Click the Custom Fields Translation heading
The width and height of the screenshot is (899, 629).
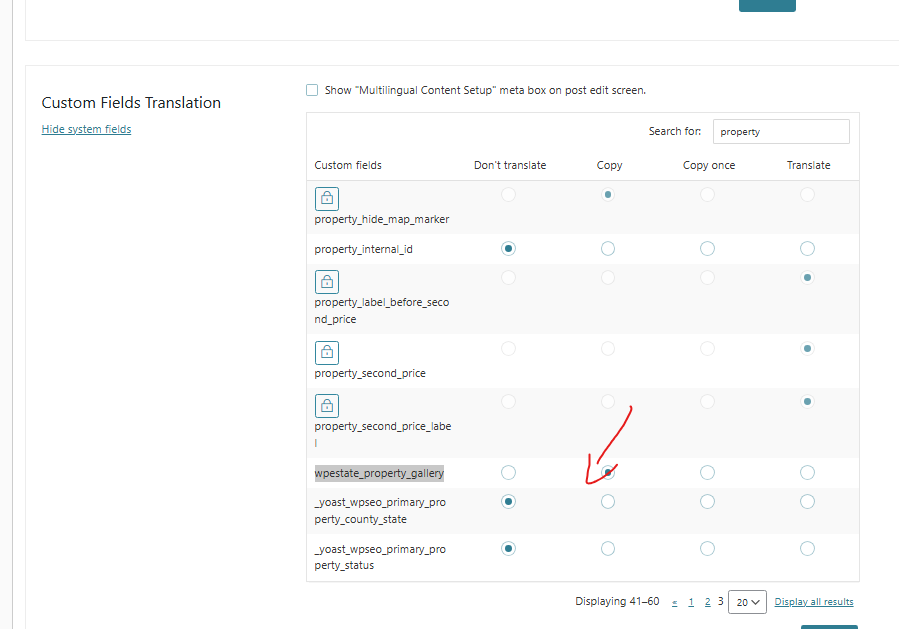click(x=131, y=103)
